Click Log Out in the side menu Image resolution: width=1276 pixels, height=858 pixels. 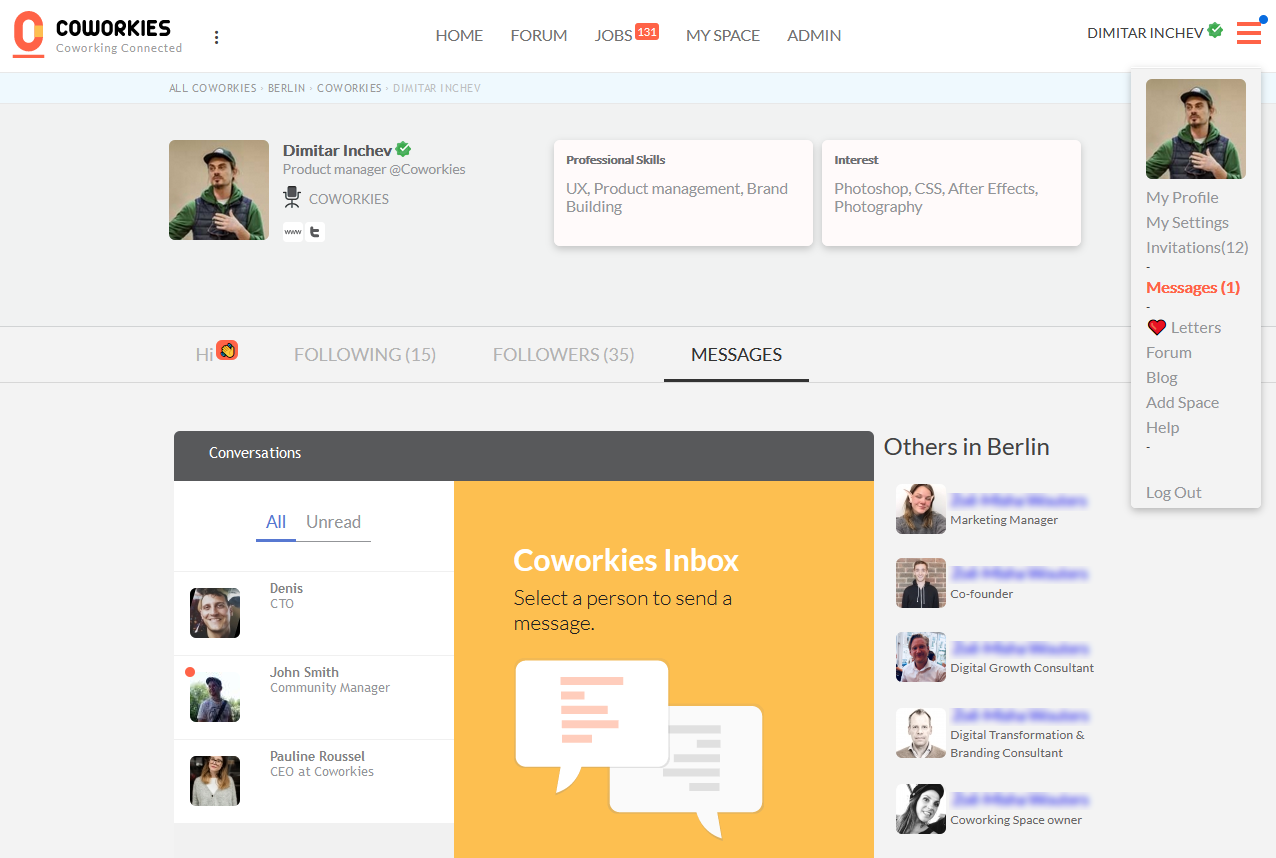(1174, 492)
